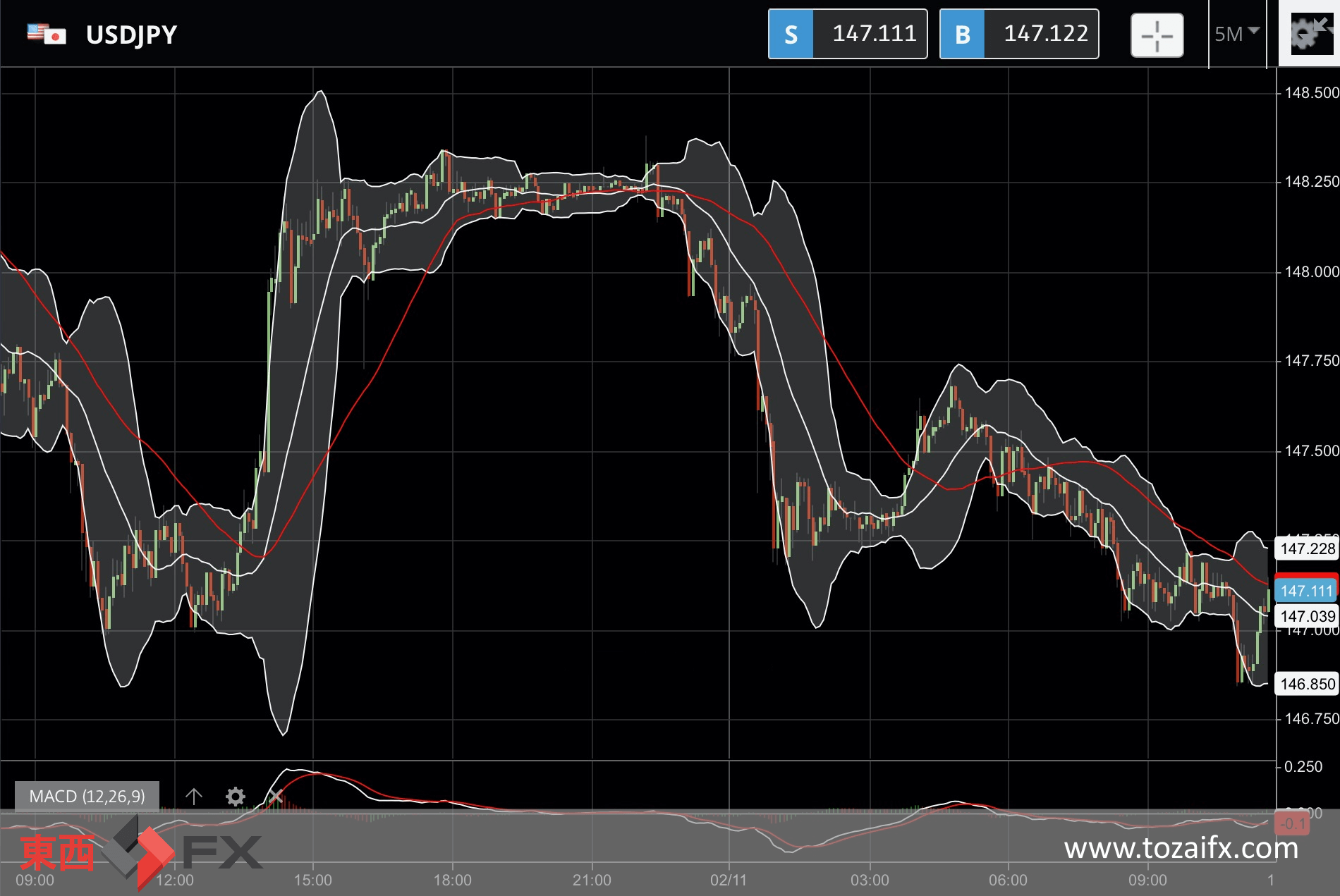This screenshot has height=896, width=1340.
Task: Open the 5M timeframe dropdown
Action: [1236, 34]
